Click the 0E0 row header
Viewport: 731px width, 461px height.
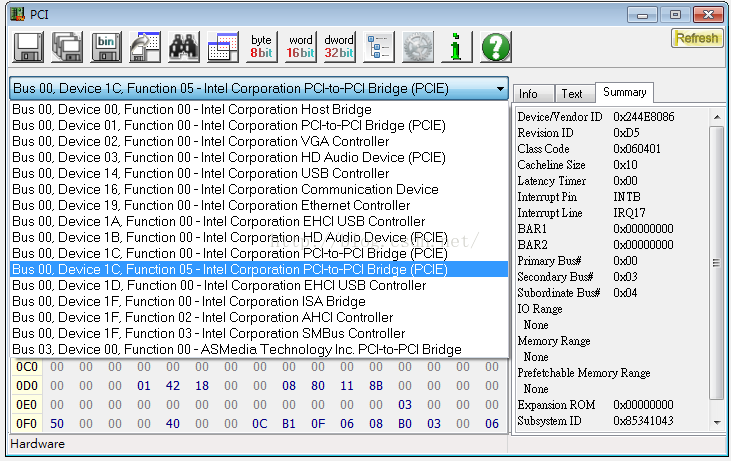27,405
